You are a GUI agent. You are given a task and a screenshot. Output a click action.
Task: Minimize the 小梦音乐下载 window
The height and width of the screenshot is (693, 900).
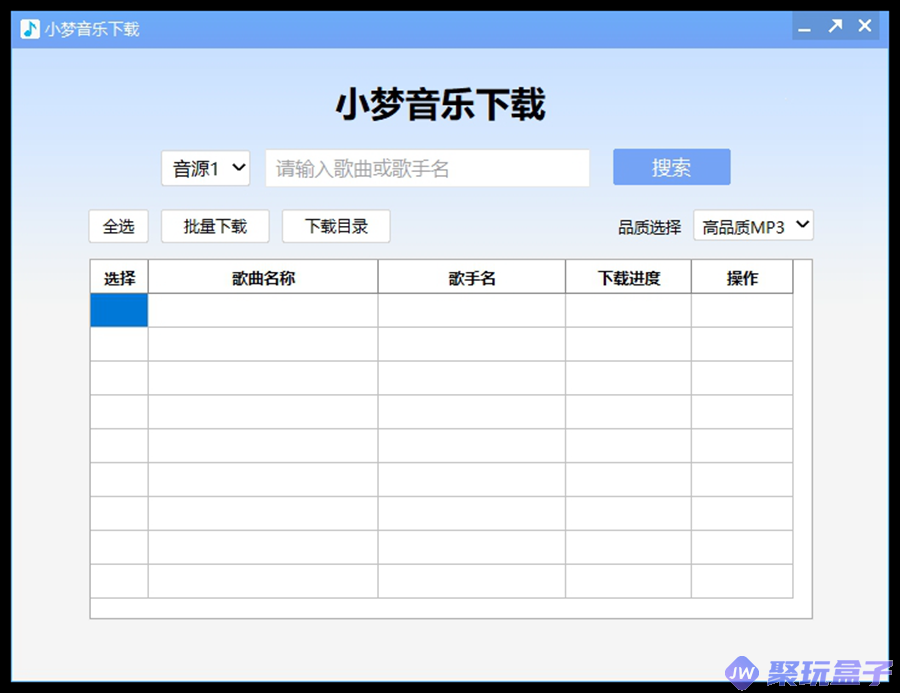(x=805, y=26)
